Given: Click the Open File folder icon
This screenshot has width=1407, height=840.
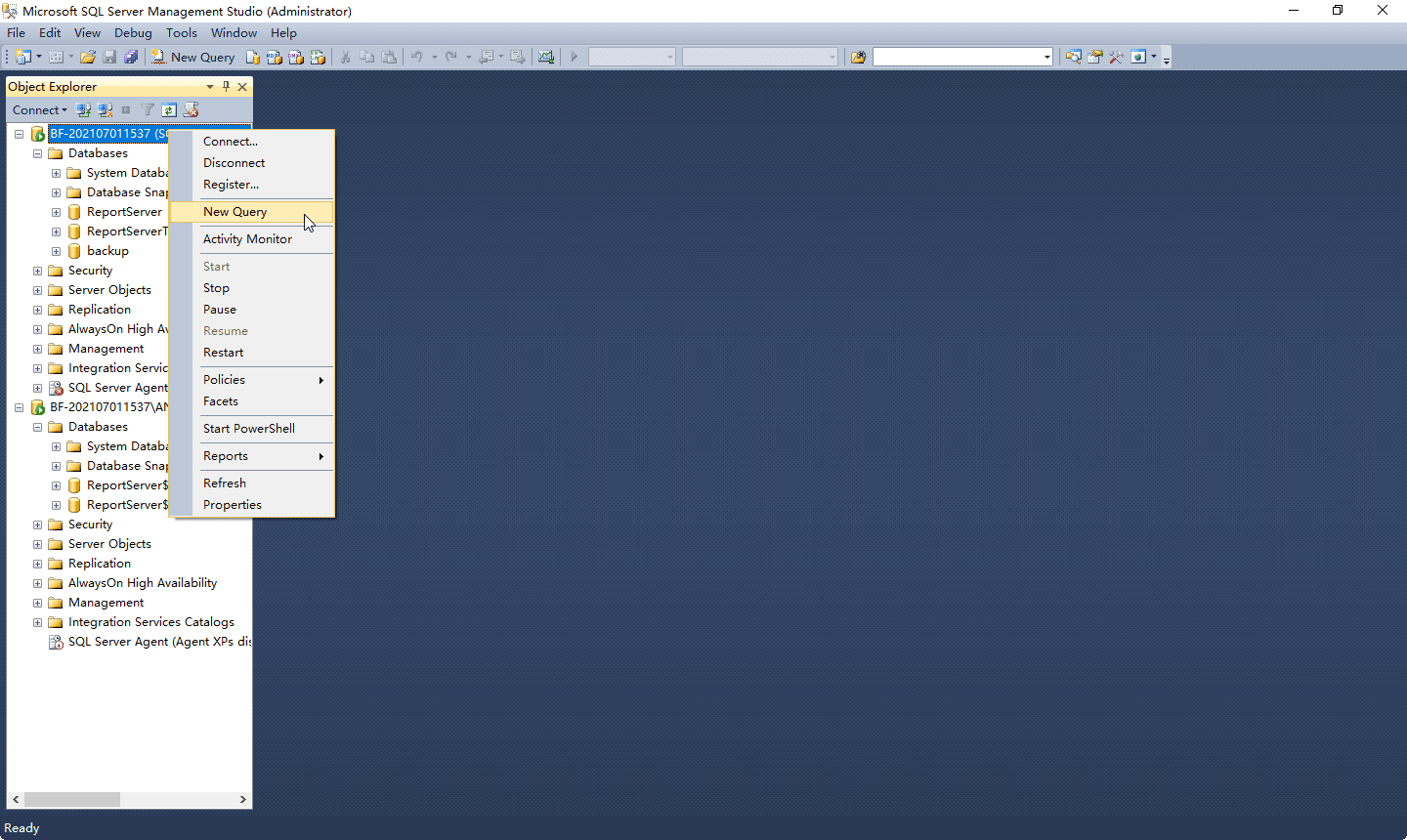Looking at the screenshot, I should [88, 57].
